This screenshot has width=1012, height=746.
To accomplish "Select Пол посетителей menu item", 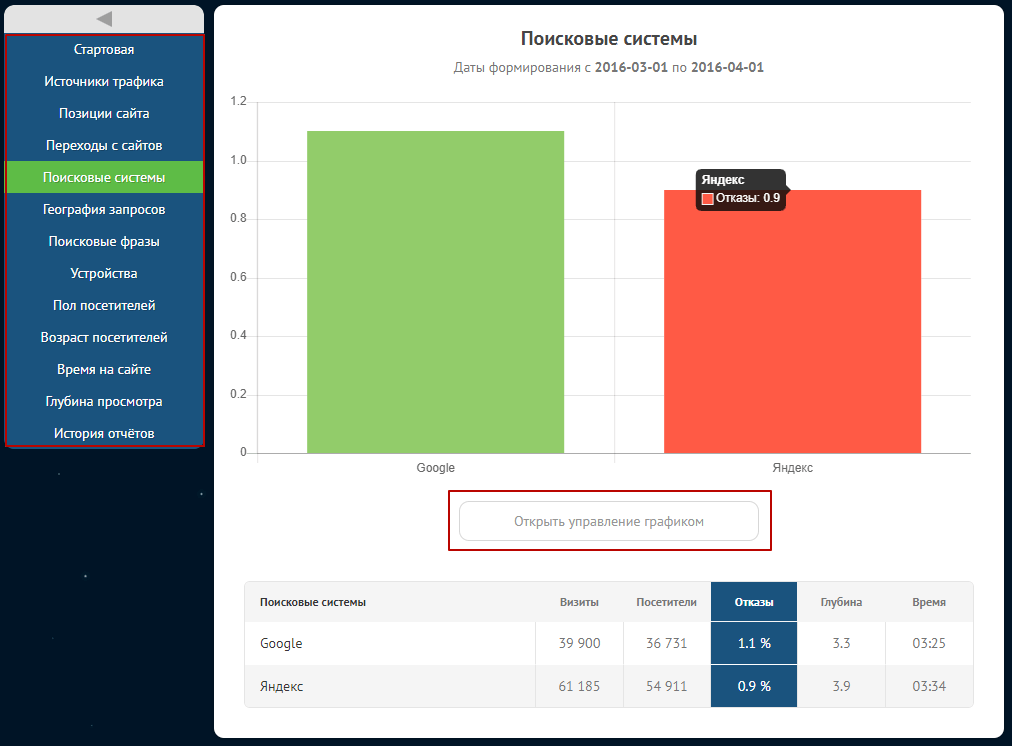I will pos(104,305).
